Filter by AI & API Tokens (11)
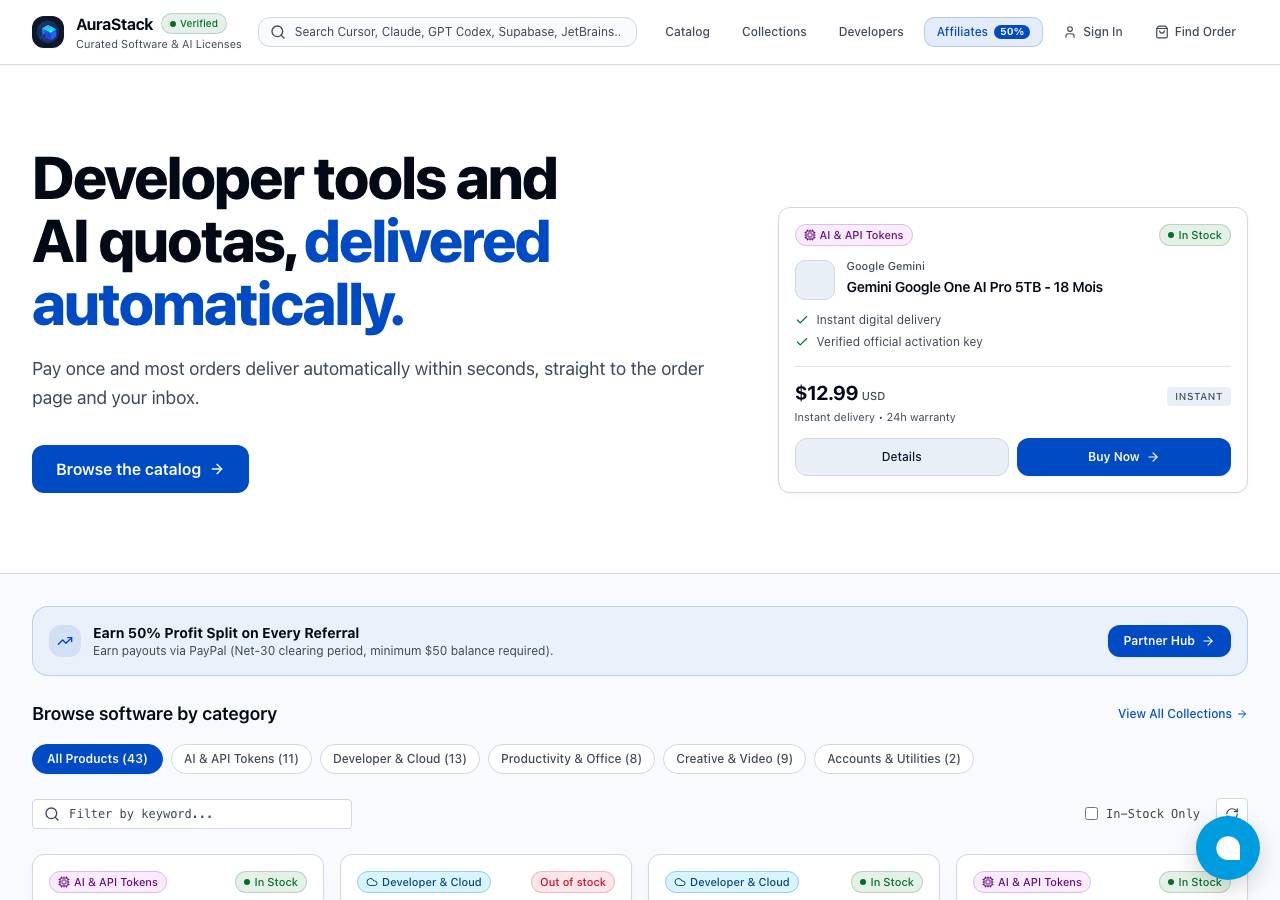 click(241, 759)
